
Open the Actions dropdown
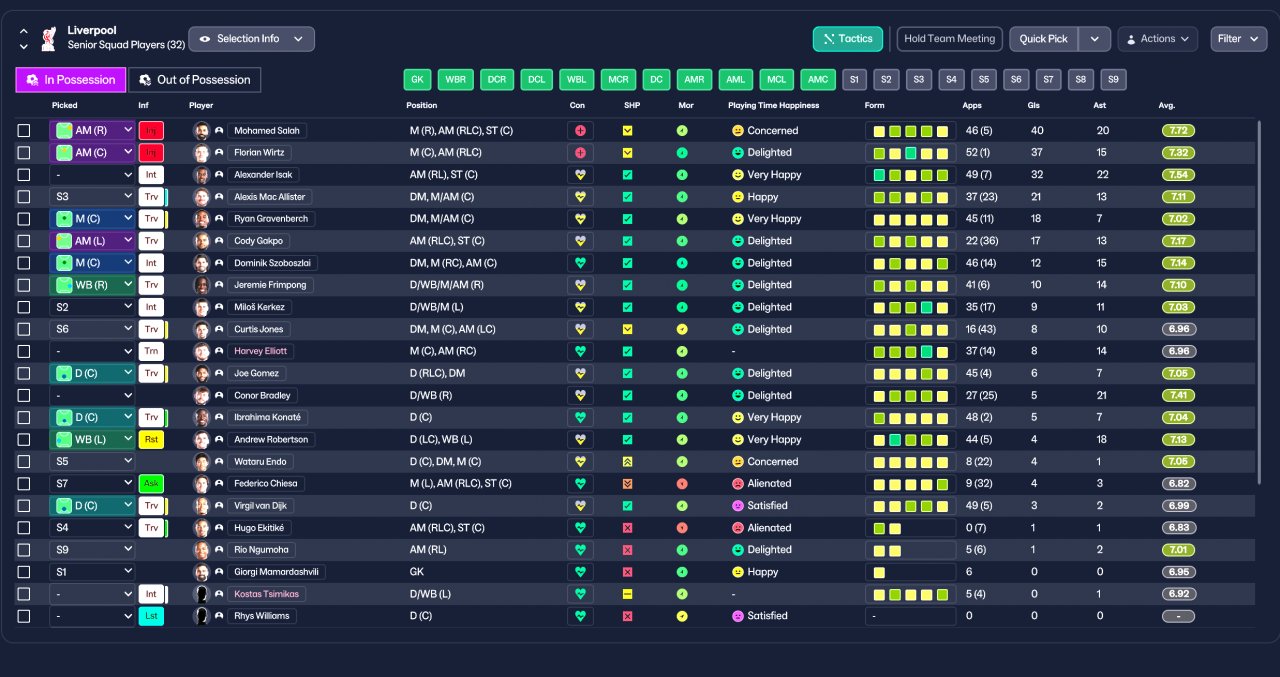pyautogui.click(x=1157, y=39)
